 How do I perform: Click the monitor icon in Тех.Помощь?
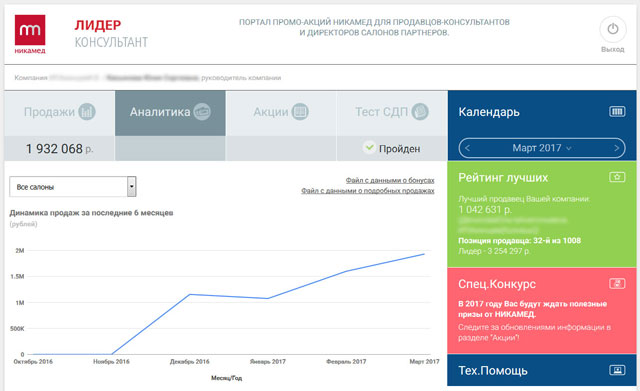click(x=617, y=370)
